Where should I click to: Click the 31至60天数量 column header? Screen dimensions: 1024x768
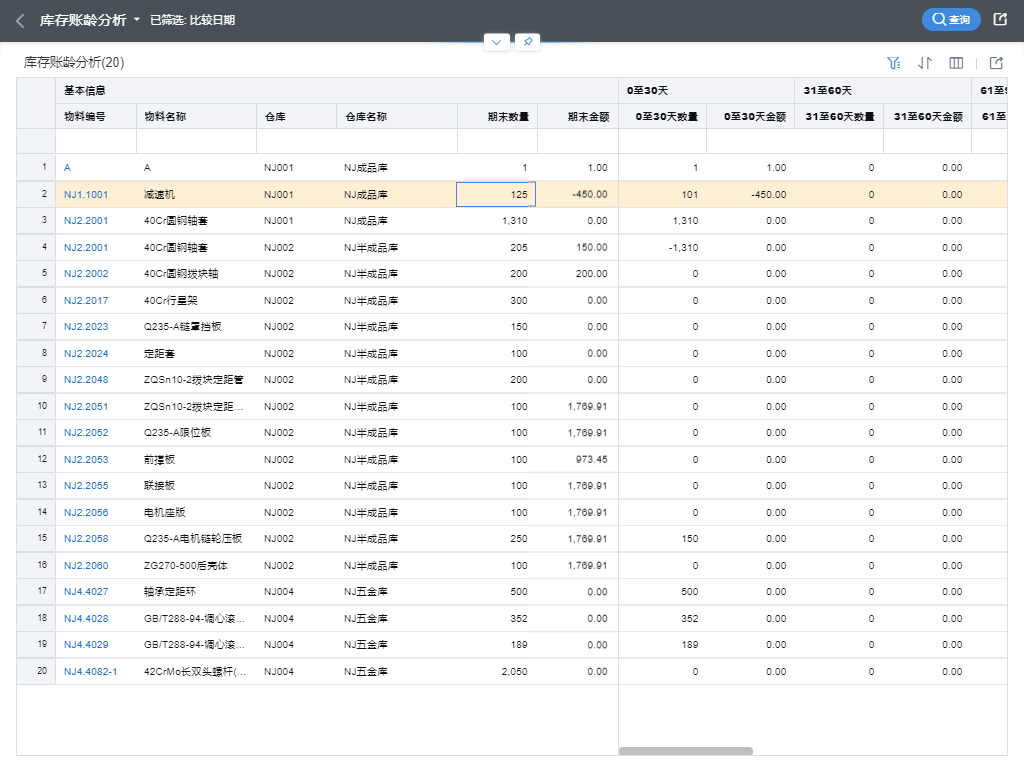(839, 116)
